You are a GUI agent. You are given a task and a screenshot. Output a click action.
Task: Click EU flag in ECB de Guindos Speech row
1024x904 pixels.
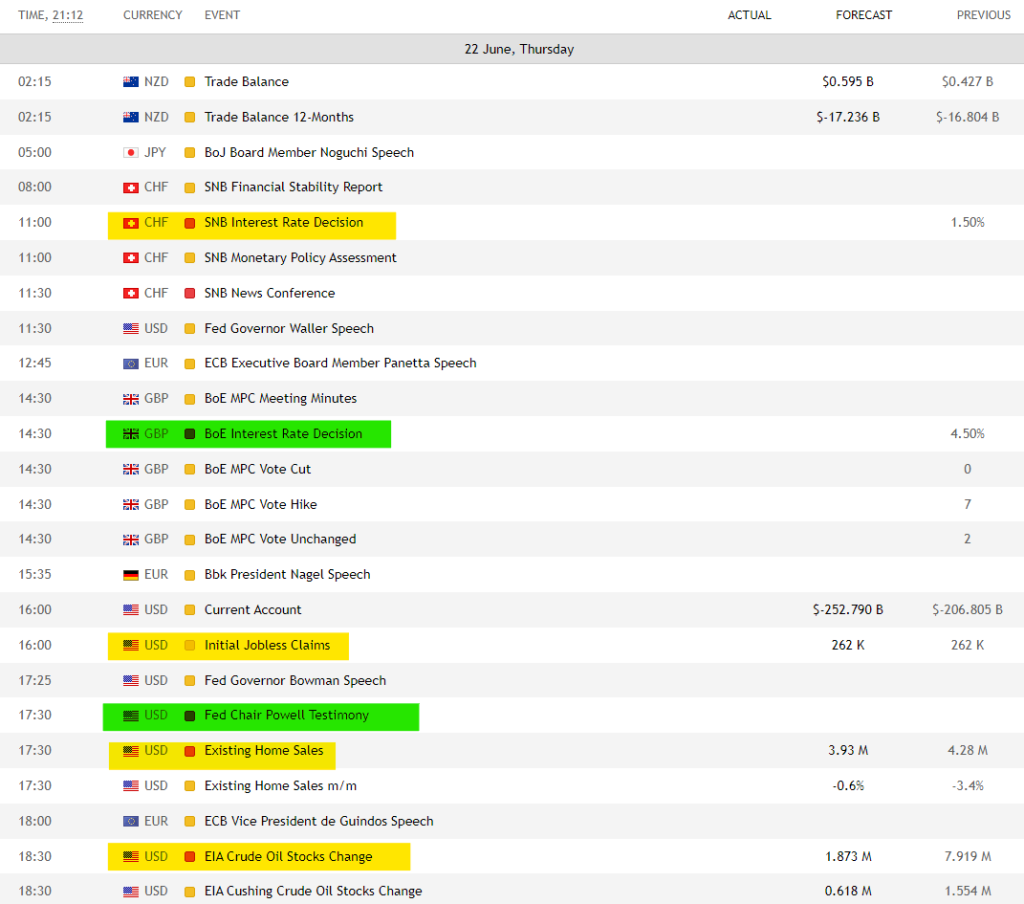131,822
